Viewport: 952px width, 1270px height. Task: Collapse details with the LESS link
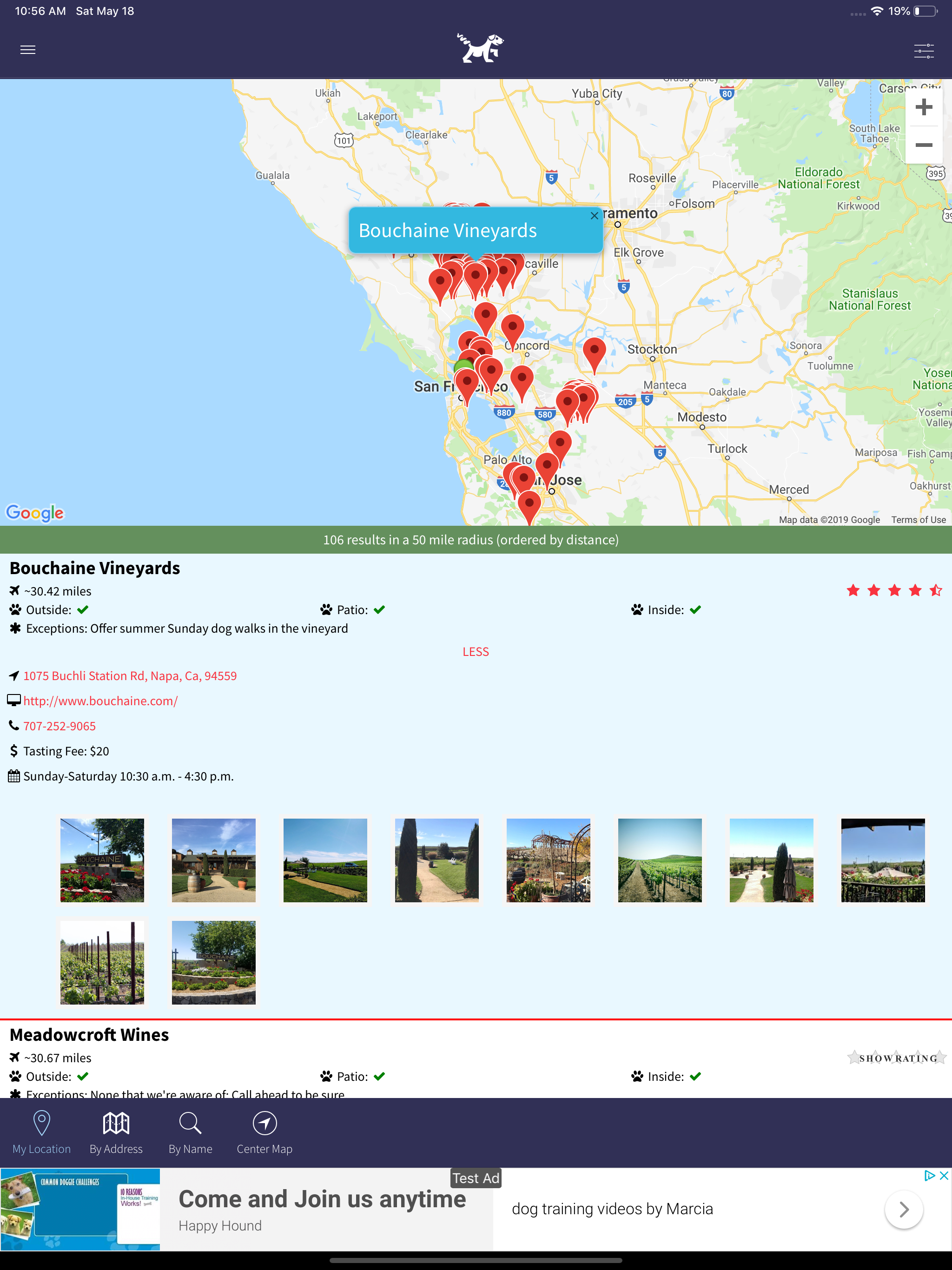click(x=476, y=652)
